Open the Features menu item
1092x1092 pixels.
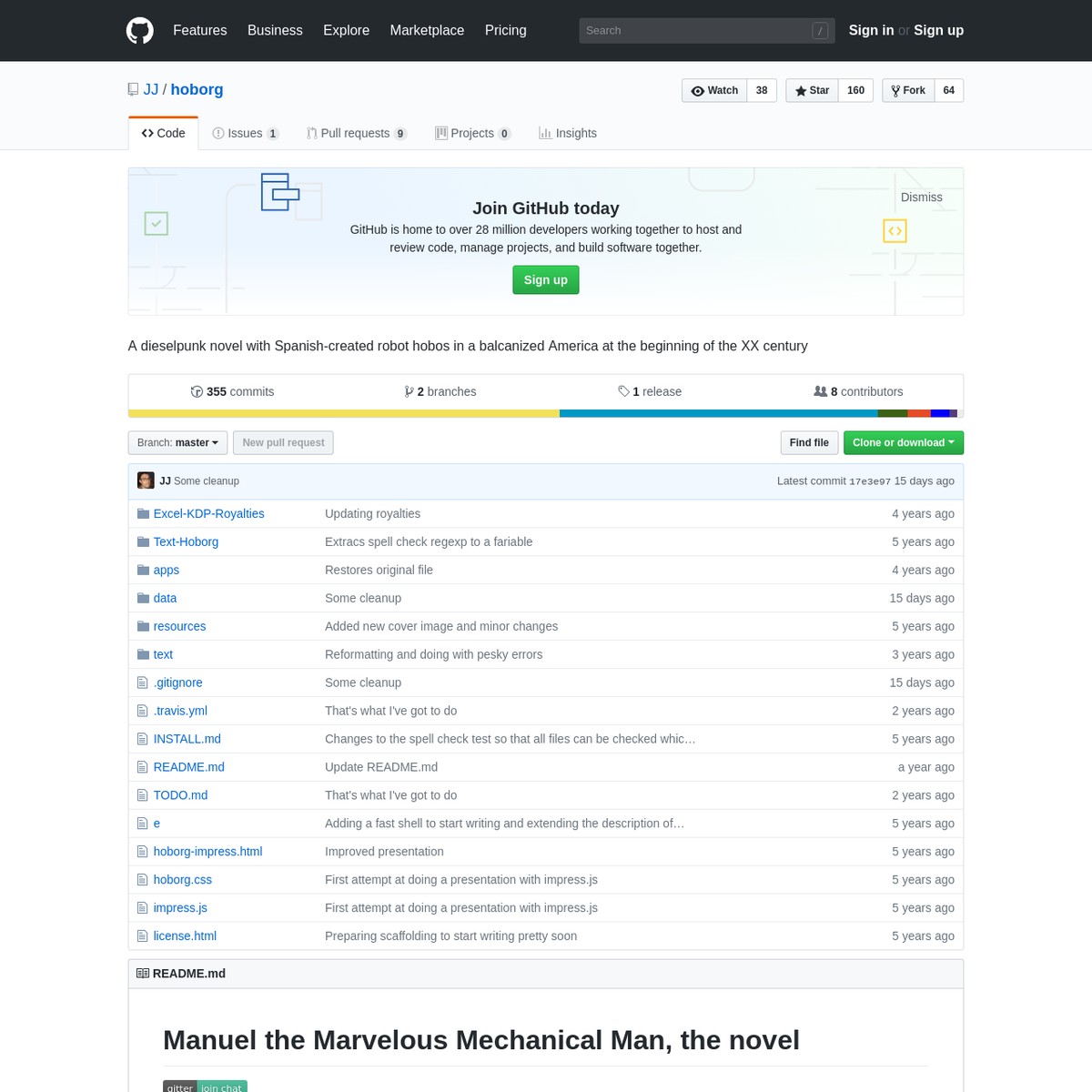pyautogui.click(x=200, y=30)
